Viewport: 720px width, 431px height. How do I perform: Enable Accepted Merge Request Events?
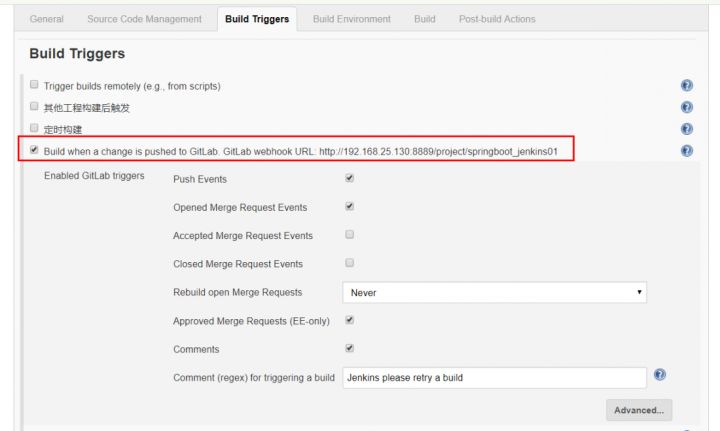click(x=349, y=235)
